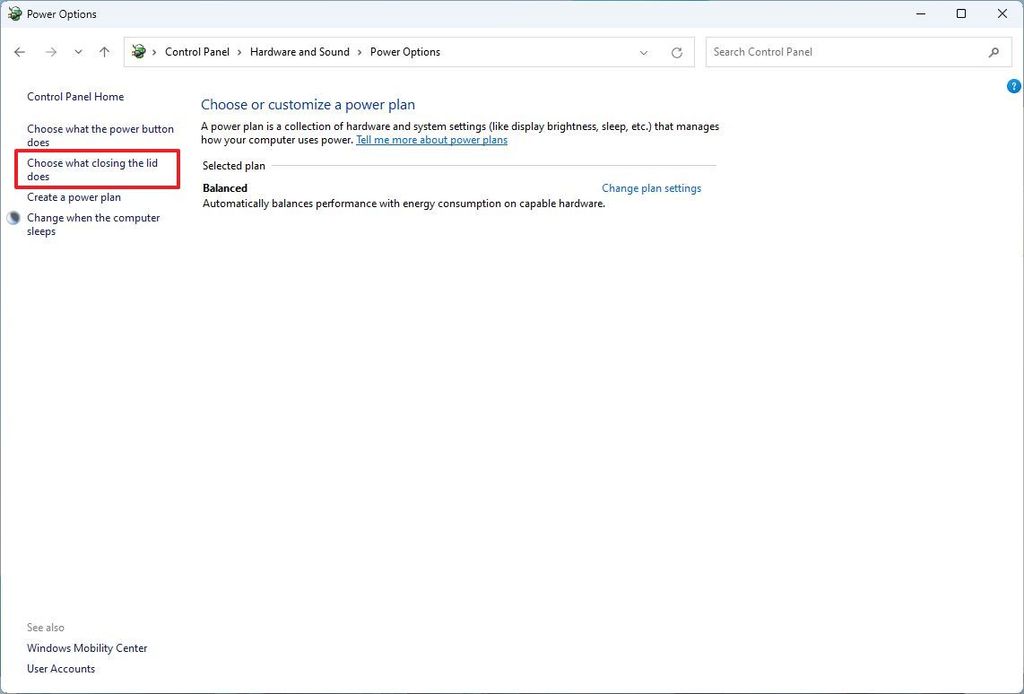
Task: Go up one level with the up arrow
Action: point(104,51)
